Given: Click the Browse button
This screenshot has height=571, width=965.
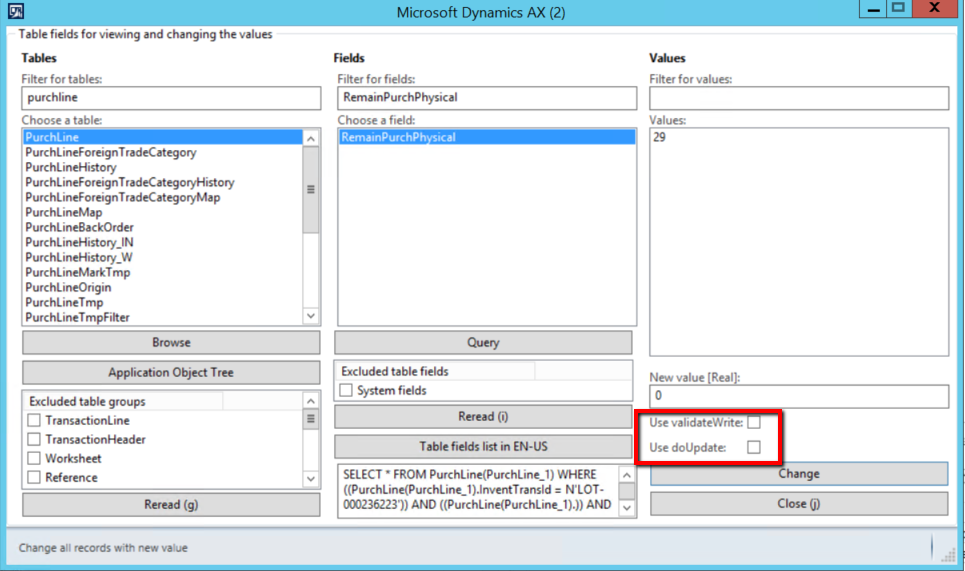Looking at the screenshot, I should tap(171, 343).
